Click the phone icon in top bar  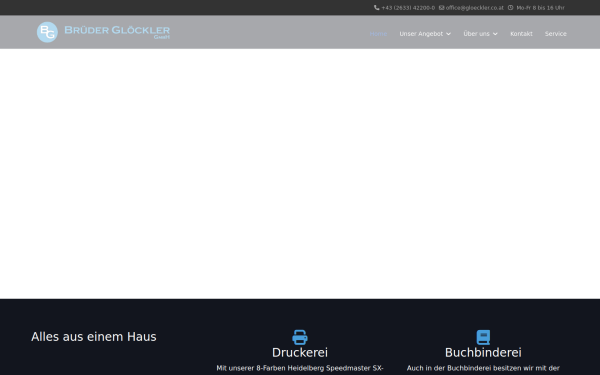click(x=377, y=8)
